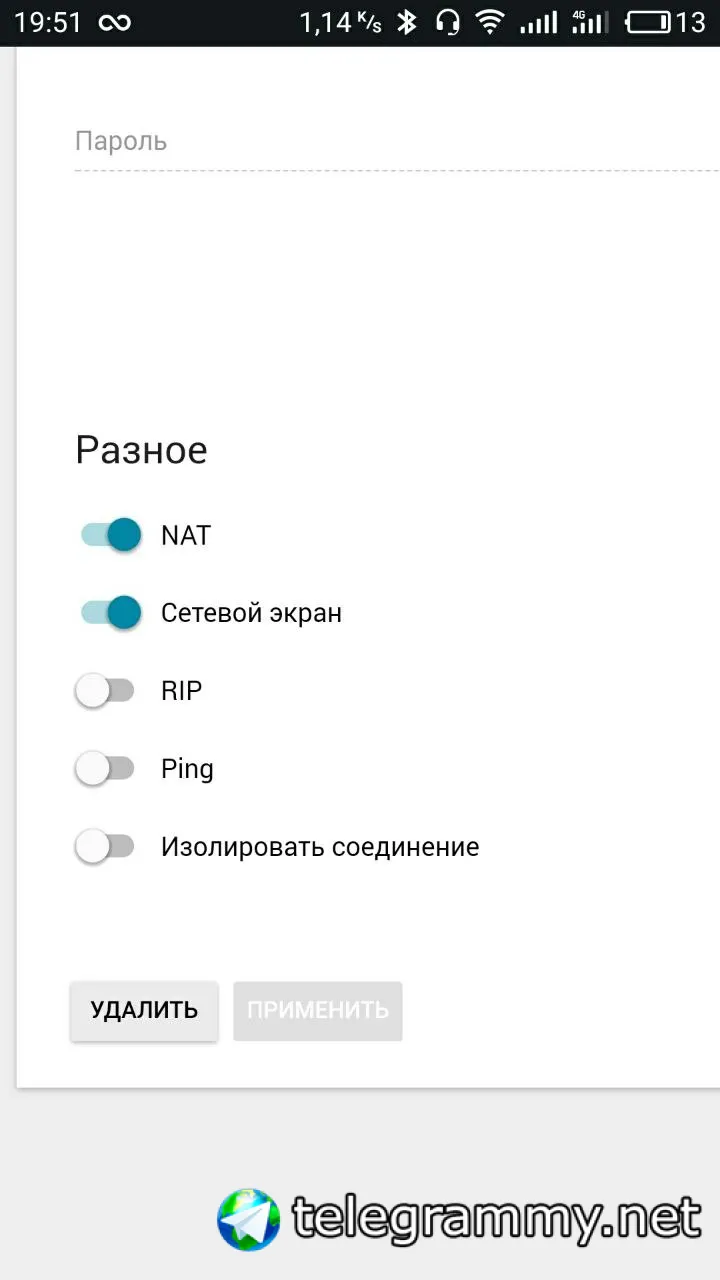
Task: Tap the 4G network indicator
Action: pos(586,22)
